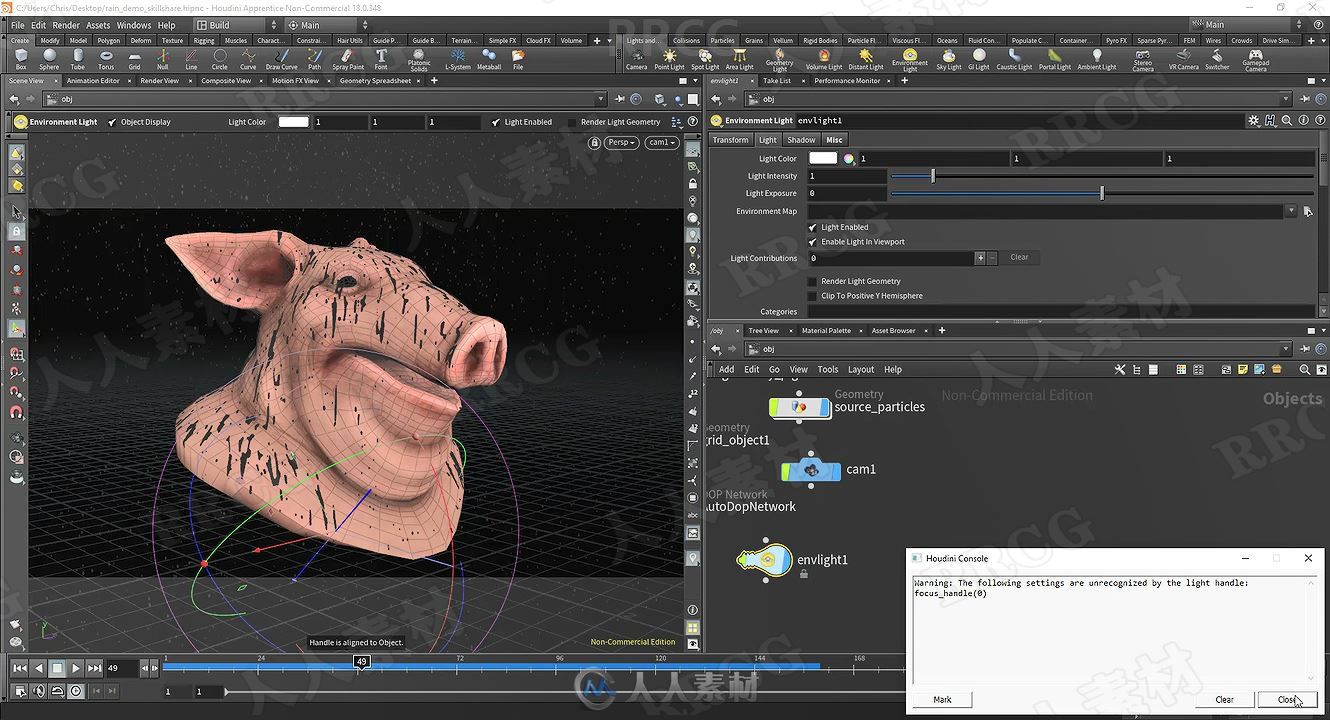This screenshot has width=1330, height=720.
Task: Create a Box with the shelf tool
Action: click(21, 59)
